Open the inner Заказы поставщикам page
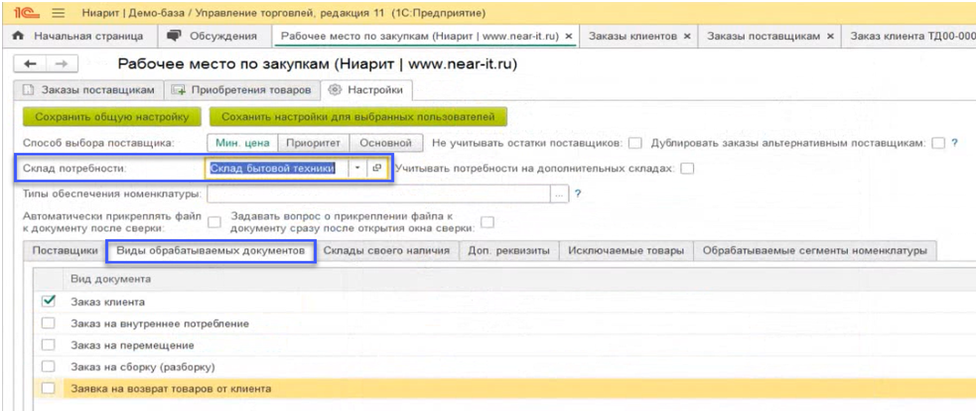 pyautogui.click(x=88, y=90)
